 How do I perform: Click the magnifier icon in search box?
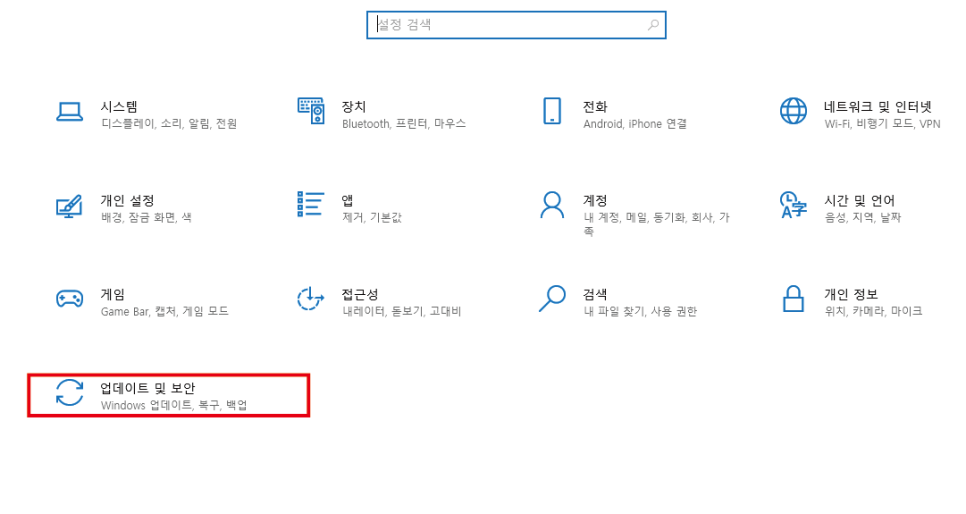coord(653,25)
